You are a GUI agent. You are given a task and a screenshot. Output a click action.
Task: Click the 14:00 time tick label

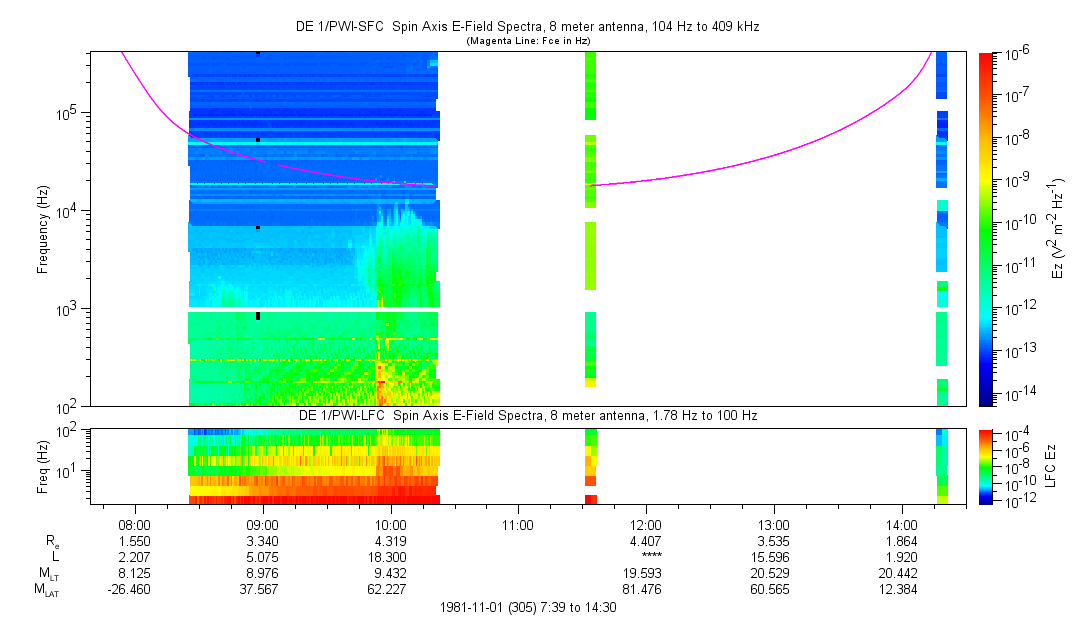click(x=902, y=524)
